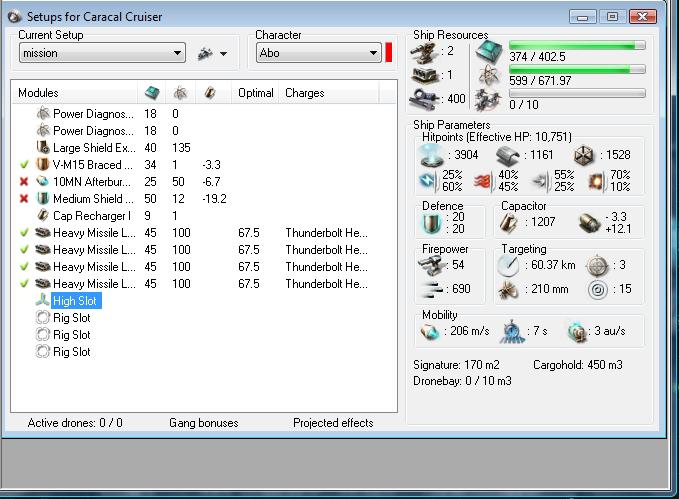Image resolution: width=679 pixels, height=499 pixels.
Task: Click the armor hitpoints icon showing 1161
Action: click(x=508, y=155)
